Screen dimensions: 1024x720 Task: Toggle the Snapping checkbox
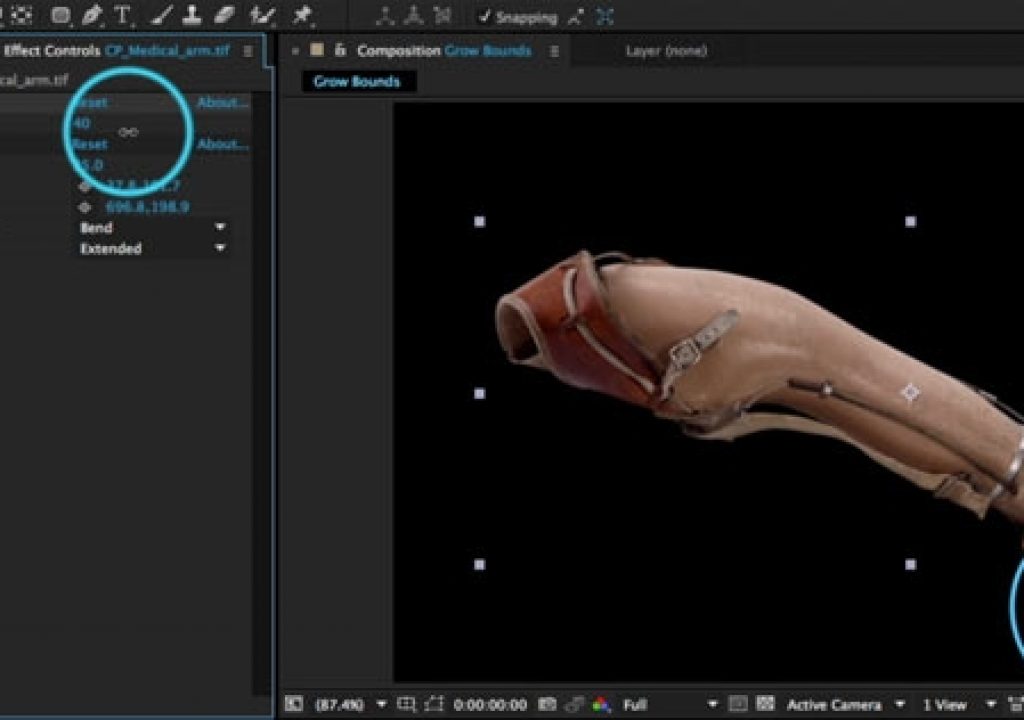485,17
